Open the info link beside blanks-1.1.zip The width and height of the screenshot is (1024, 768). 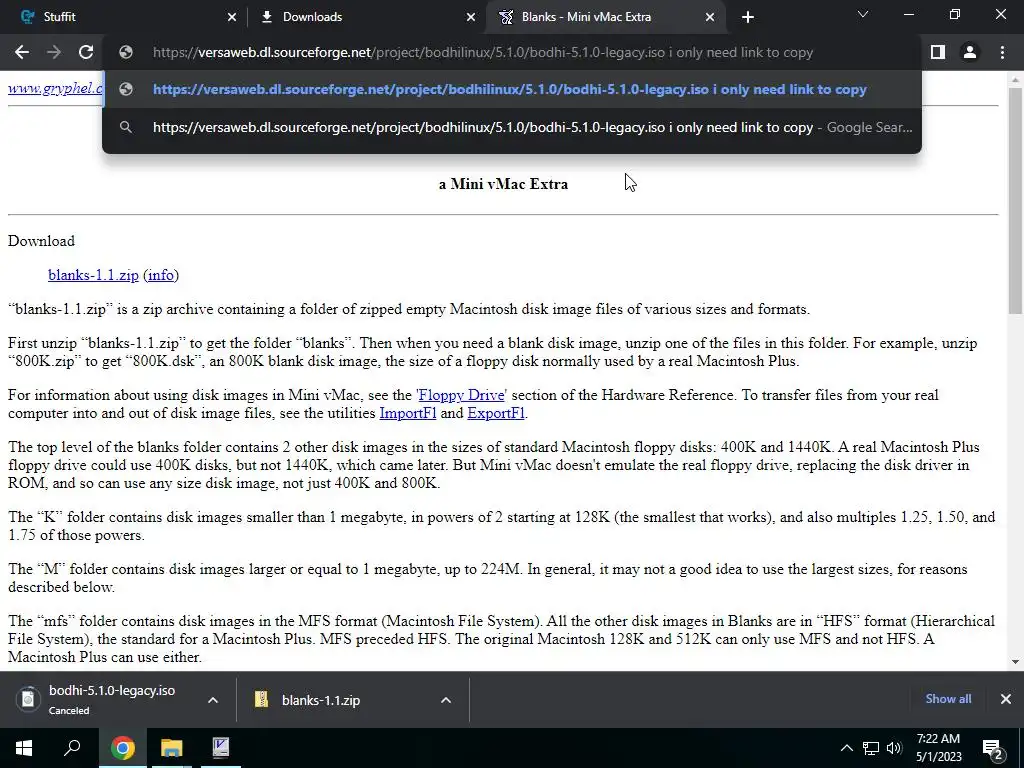point(161,275)
